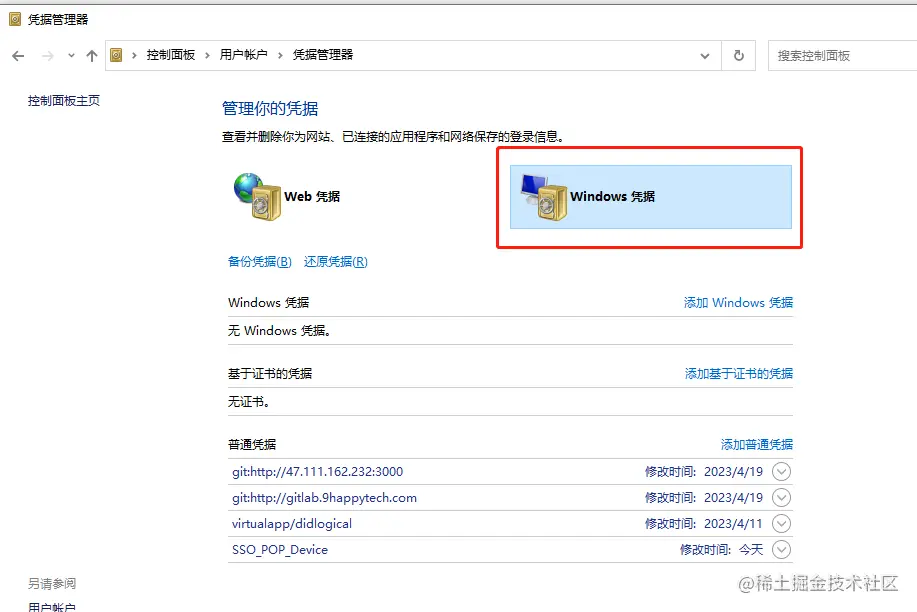Select 凭据管理器 in the breadcrumb
Viewport: 917px width, 612px height.
tap(323, 55)
